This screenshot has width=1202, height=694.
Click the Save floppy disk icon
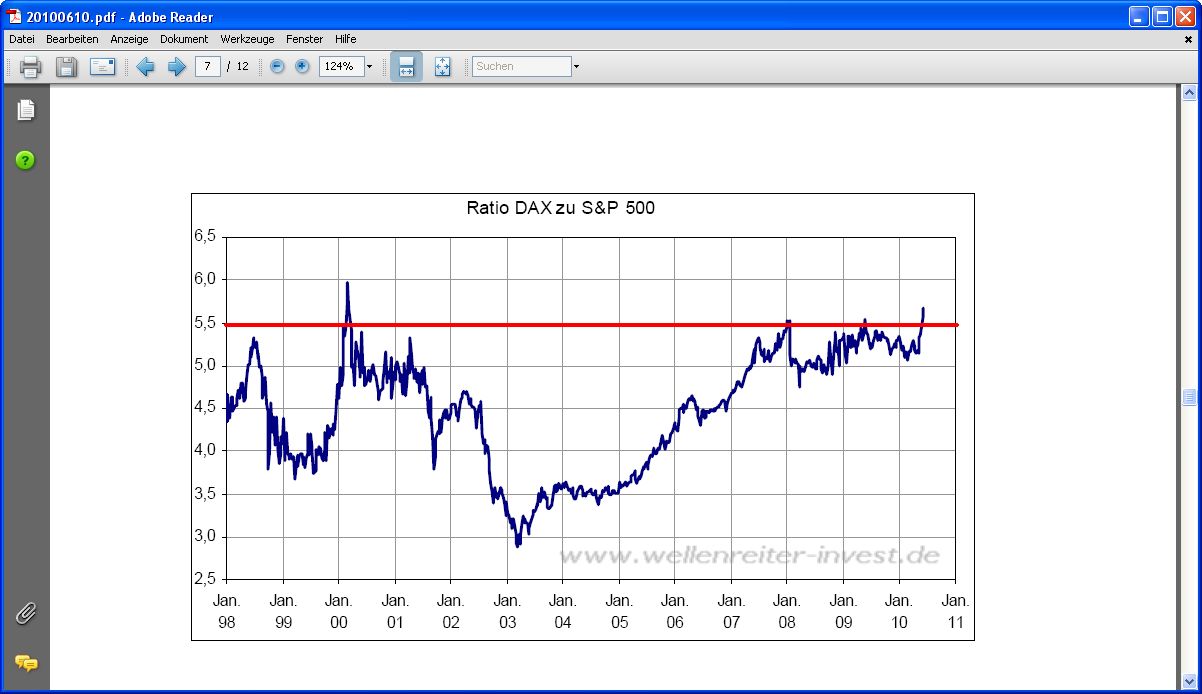pyautogui.click(x=66, y=67)
